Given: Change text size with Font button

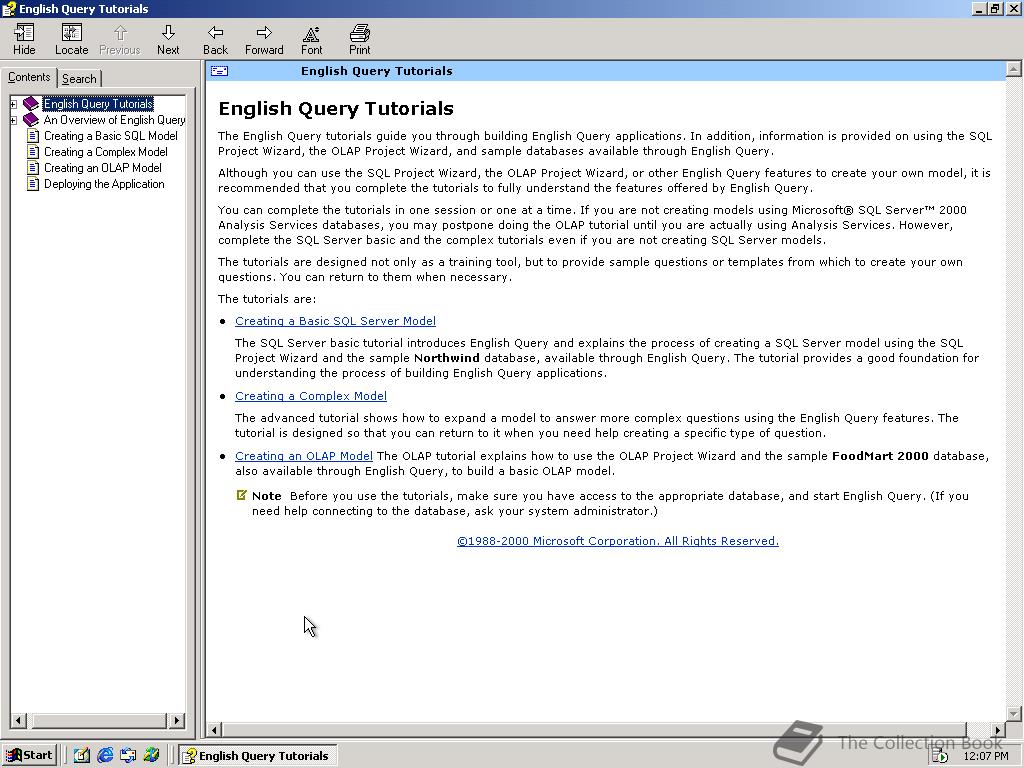Looking at the screenshot, I should pyautogui.click(x=312, y=39).
